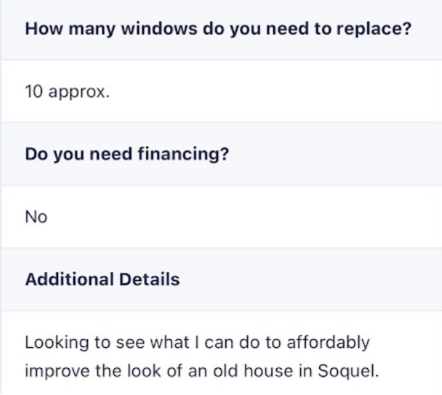Click the word 'Additional' in the heading
The height and width of the screenshot is (395, 442).
(70, 279)
